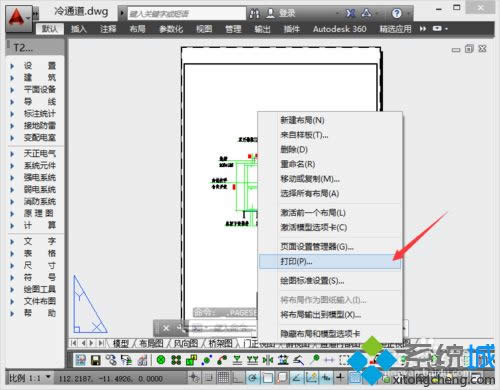Click the green overlapping boxes icon

pyautogui.click(x=191, y=360)
